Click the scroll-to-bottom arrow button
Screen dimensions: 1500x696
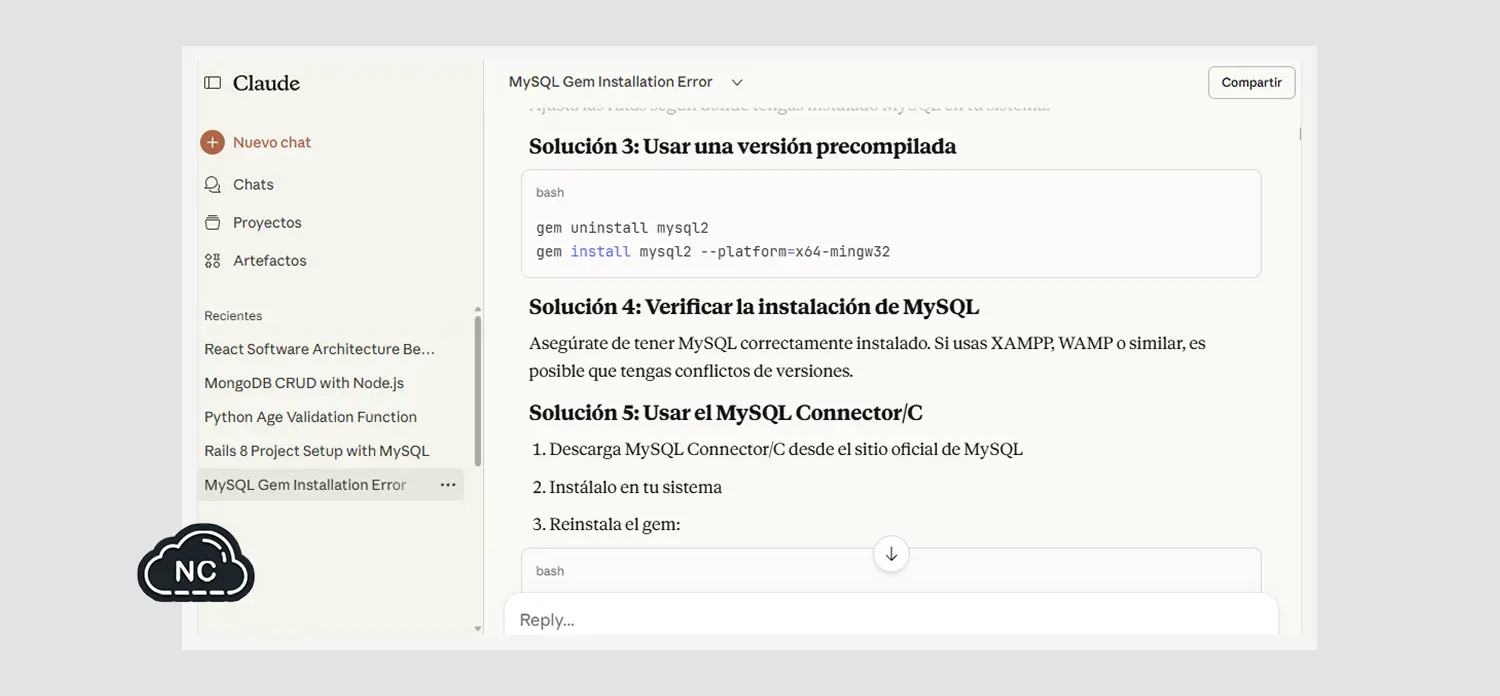point(891,554)
